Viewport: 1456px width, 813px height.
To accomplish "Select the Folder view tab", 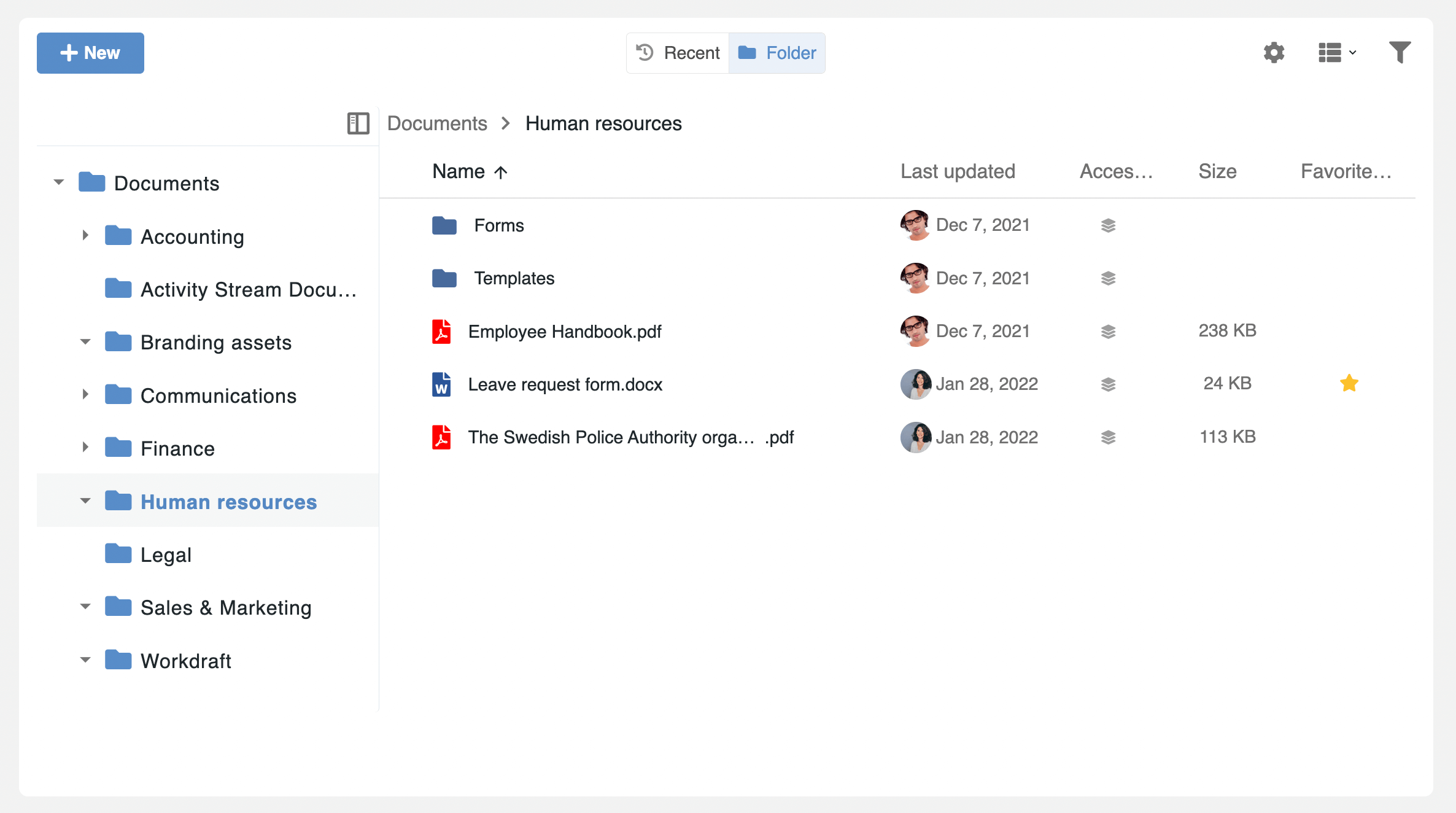I will click(x=777, y=53).
